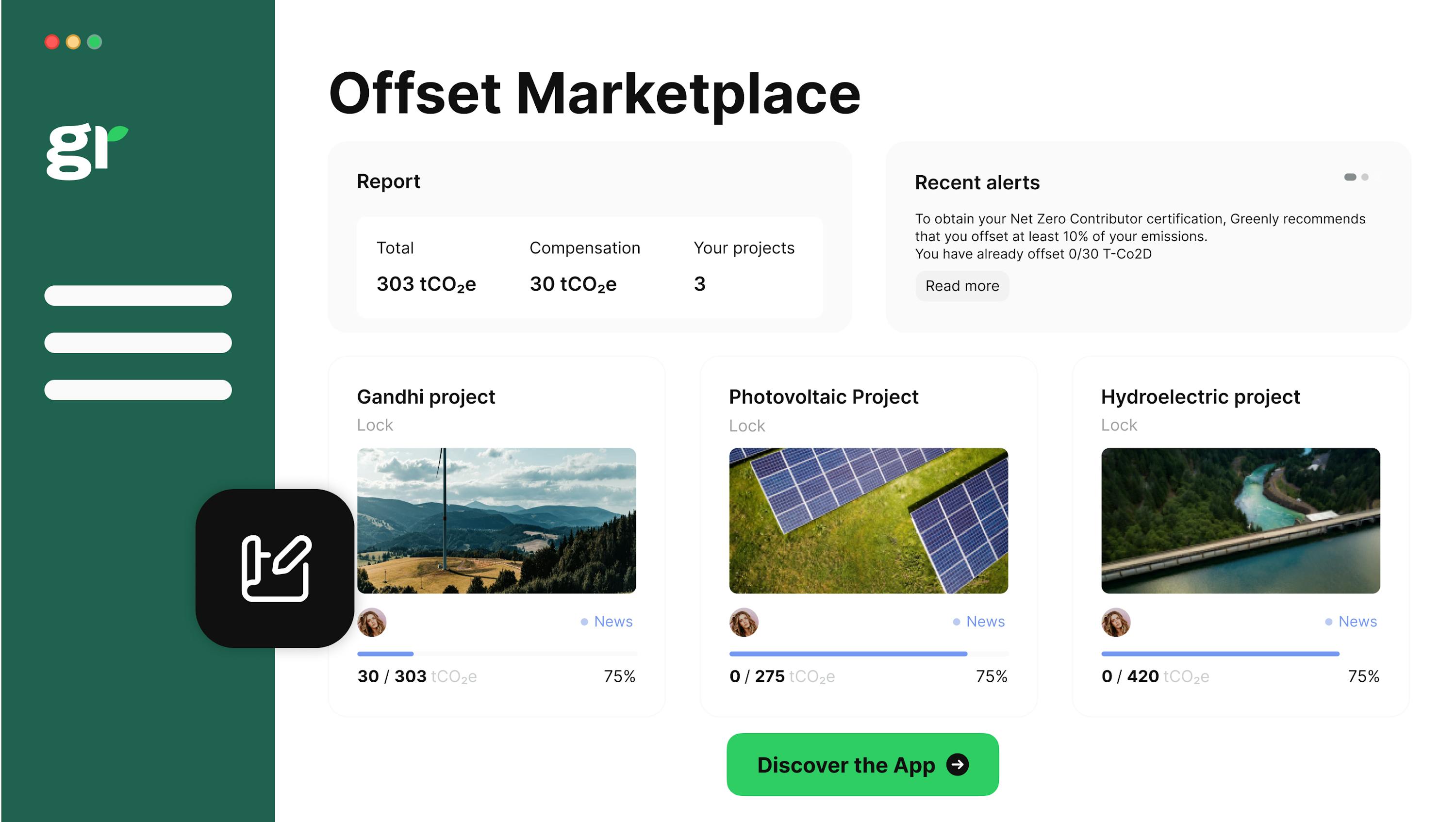Toggle Lock status on Gandhi project
This screenshot has width=1456, height=822.
coord(376,425)
